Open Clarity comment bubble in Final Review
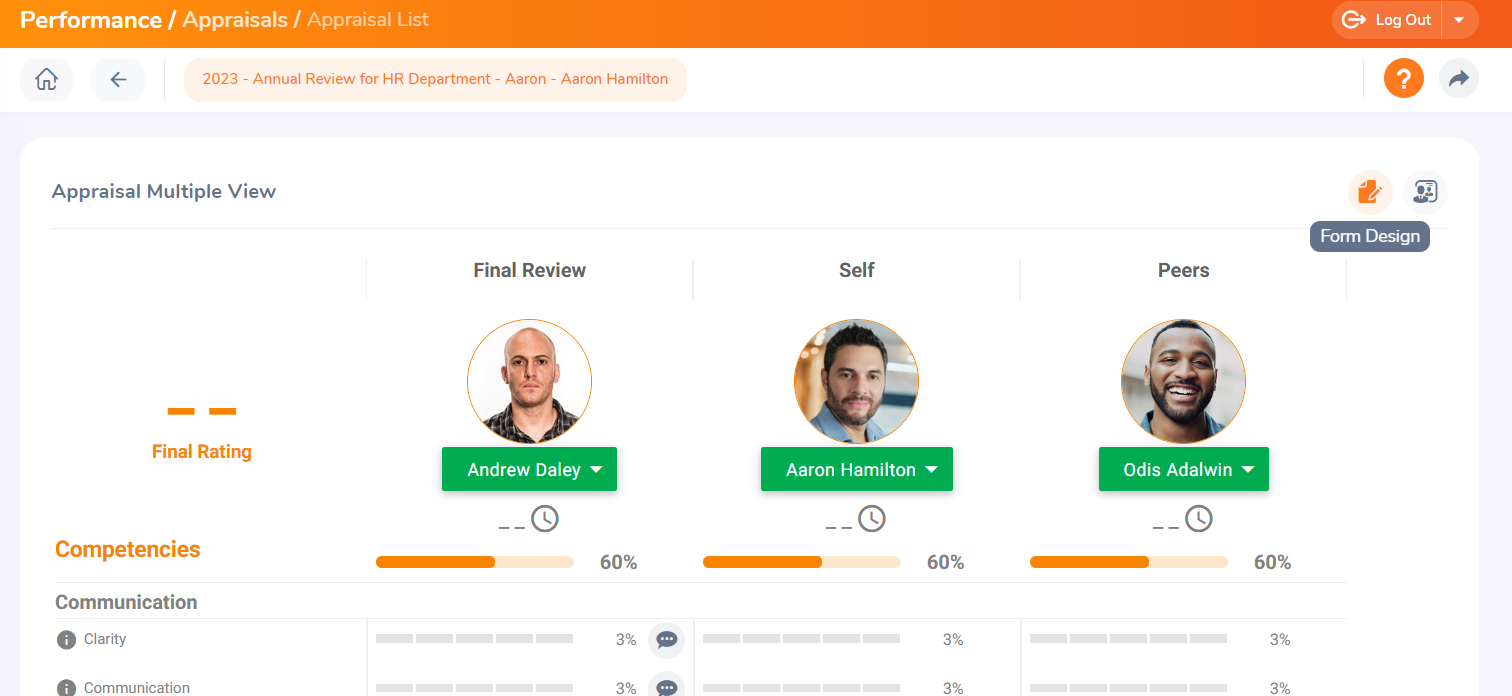The image size is (1512, 696). pyautogui.click(x=666, y=640)
